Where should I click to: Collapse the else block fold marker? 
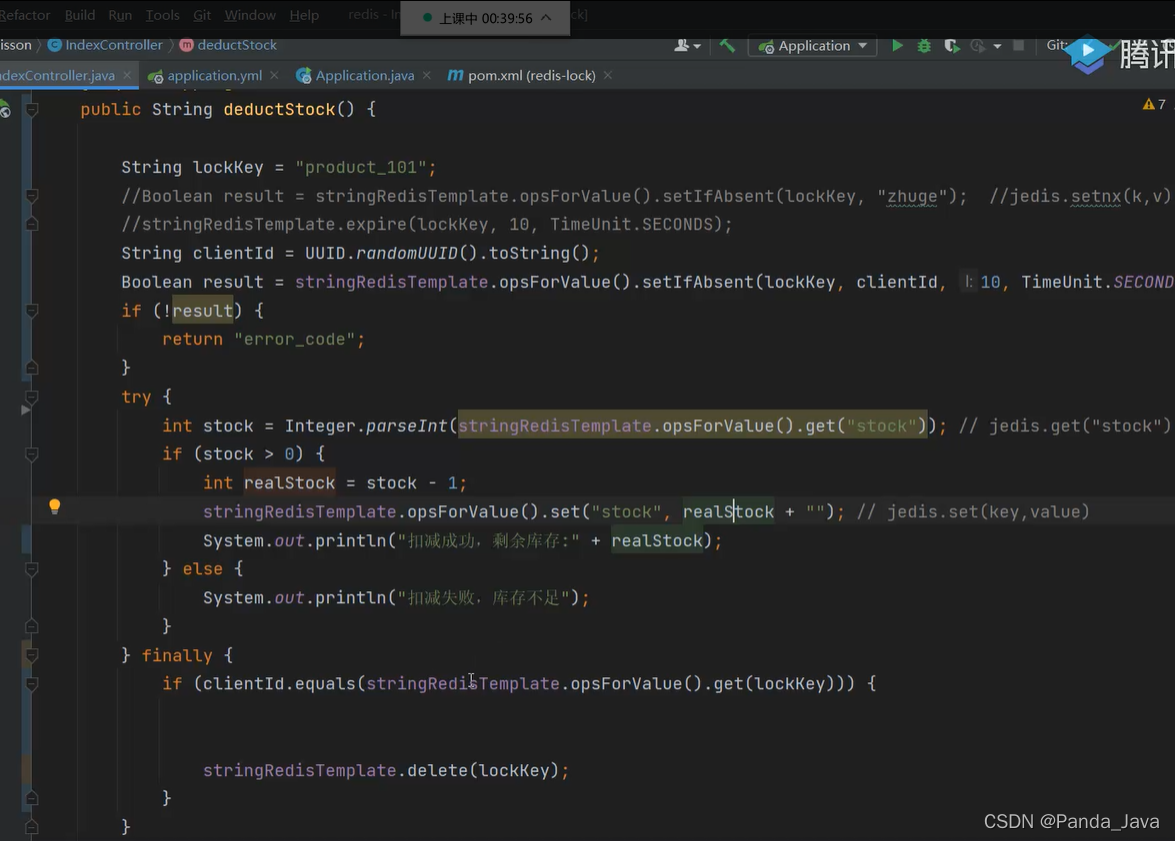pyautogui.click(x=32, y=570)
